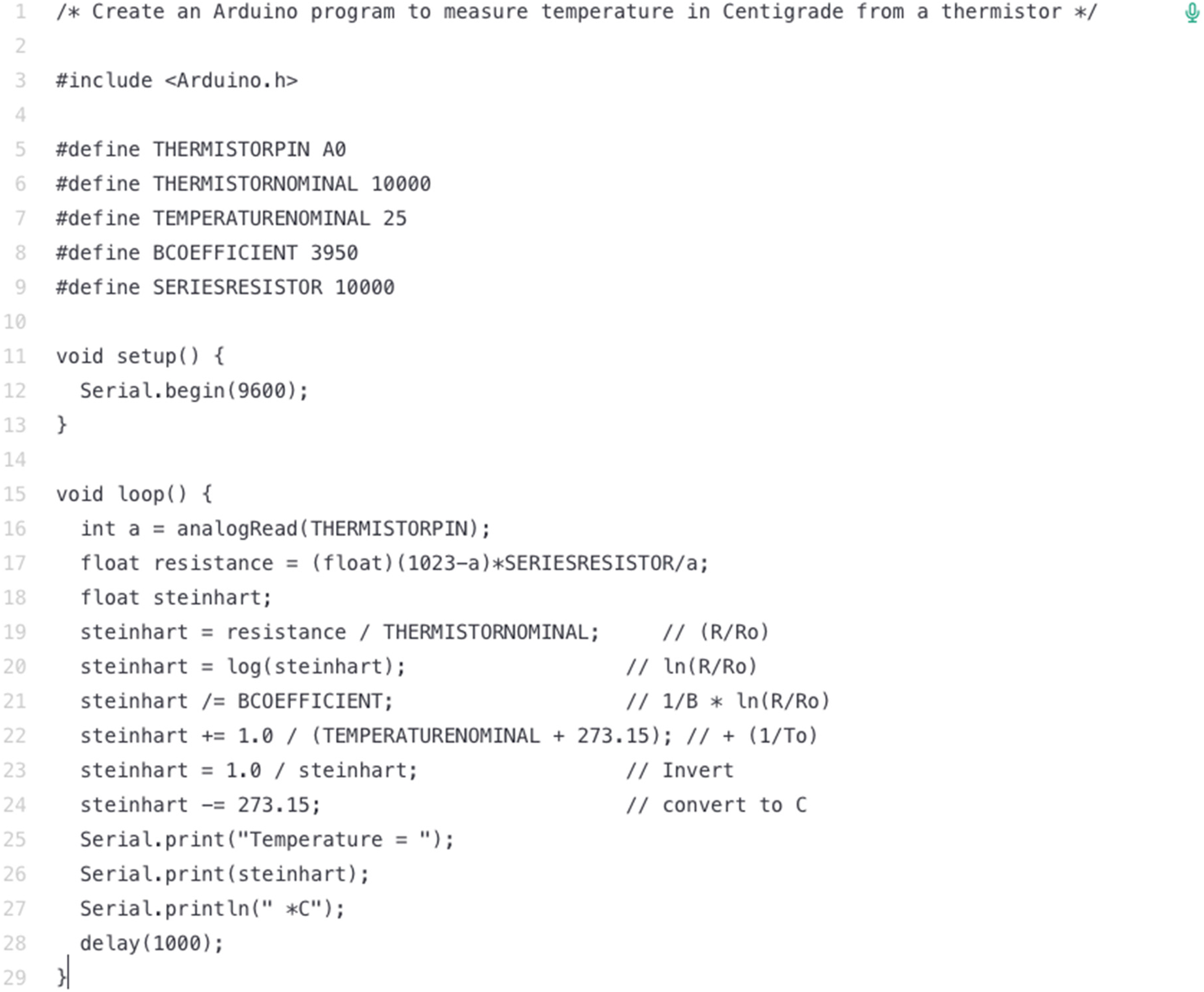
Task: Click the THERMISTORPIN A0 define line
Action: click(201, 150)
